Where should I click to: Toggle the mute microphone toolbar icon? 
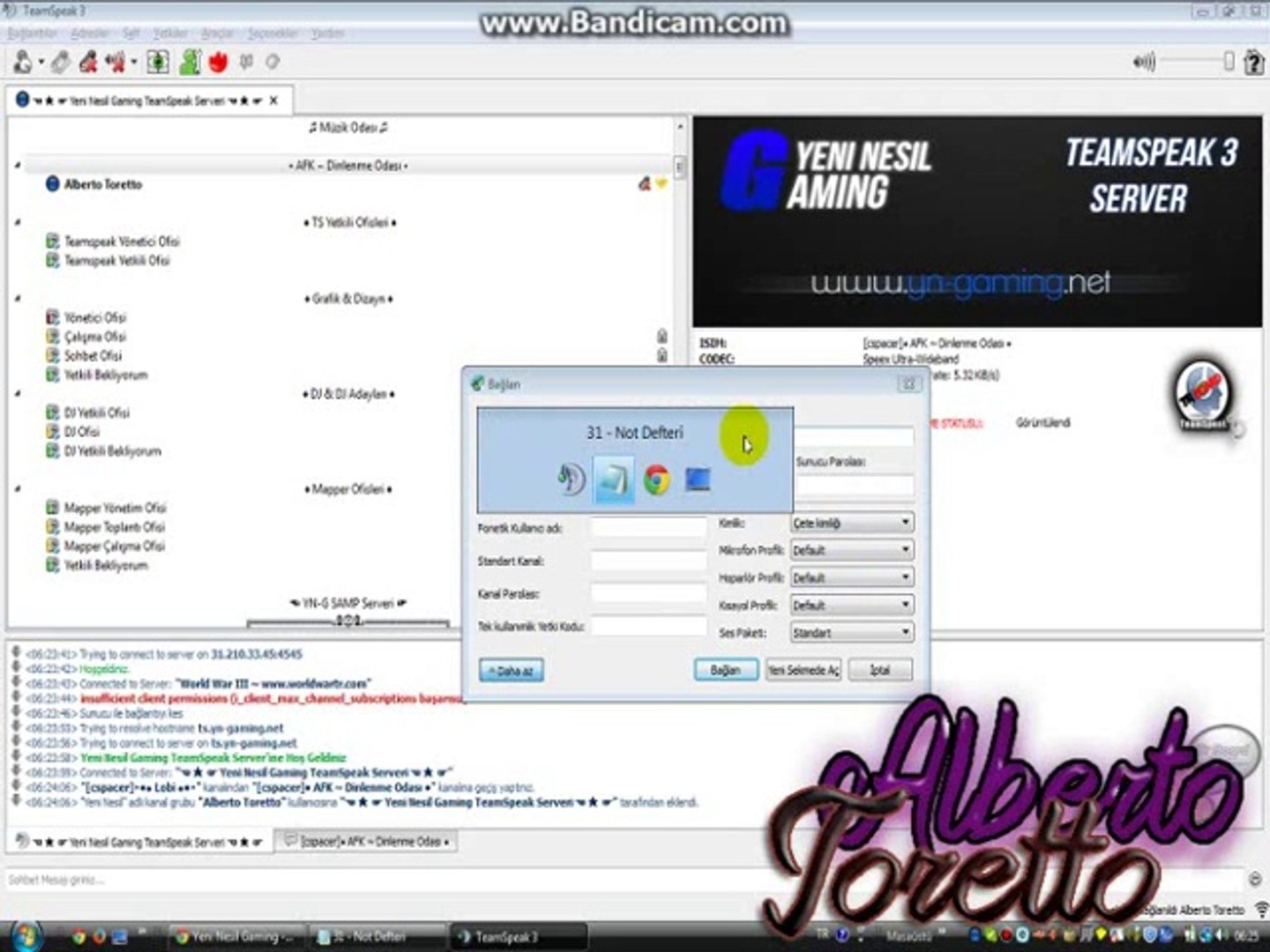click(x=88, y=63)
